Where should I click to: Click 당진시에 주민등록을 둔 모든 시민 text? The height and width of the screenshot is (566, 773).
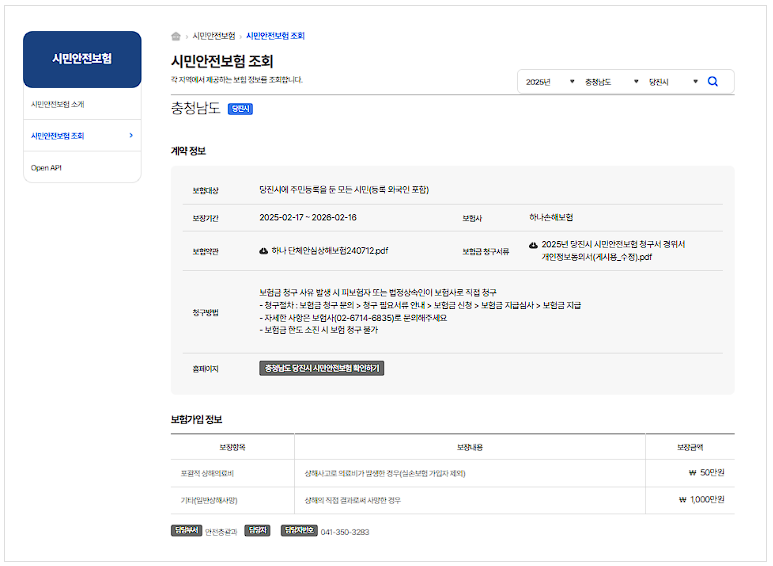[344, 190]
